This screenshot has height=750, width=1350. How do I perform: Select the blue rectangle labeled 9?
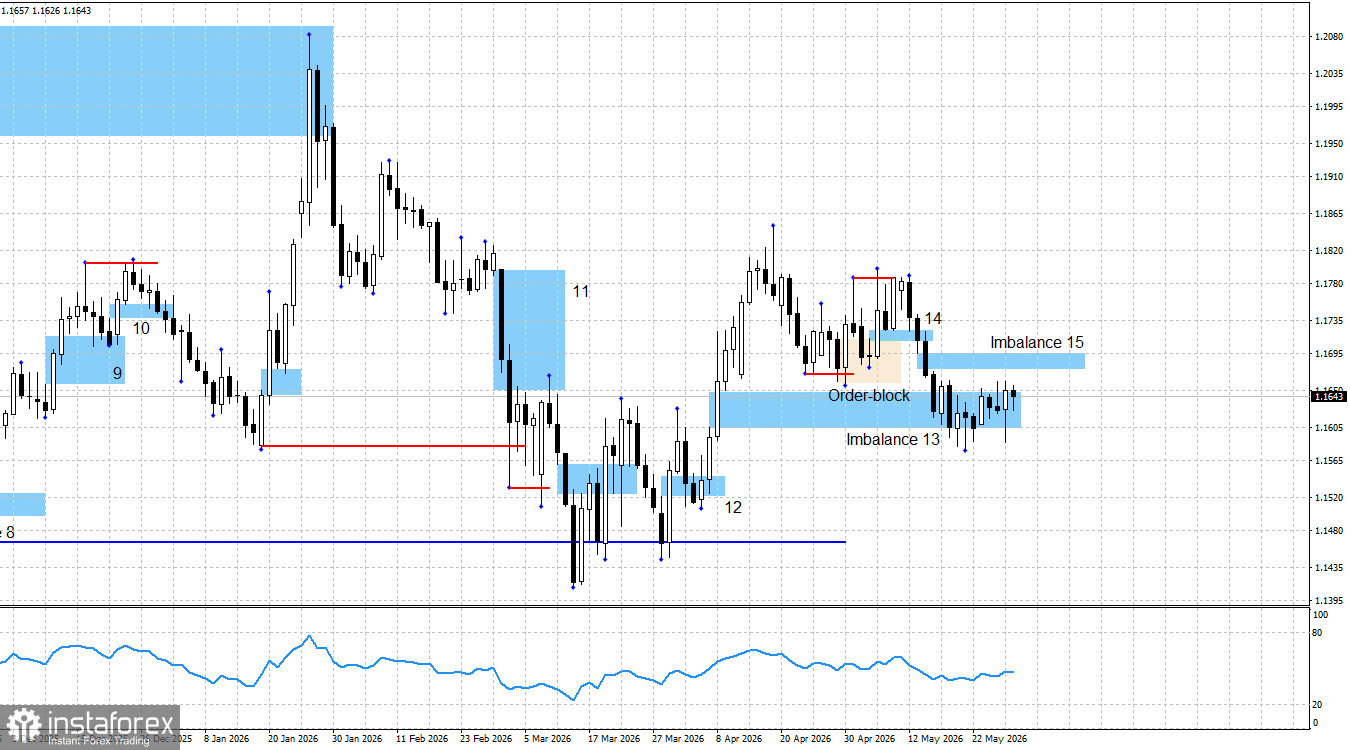(x=85, y=360)
